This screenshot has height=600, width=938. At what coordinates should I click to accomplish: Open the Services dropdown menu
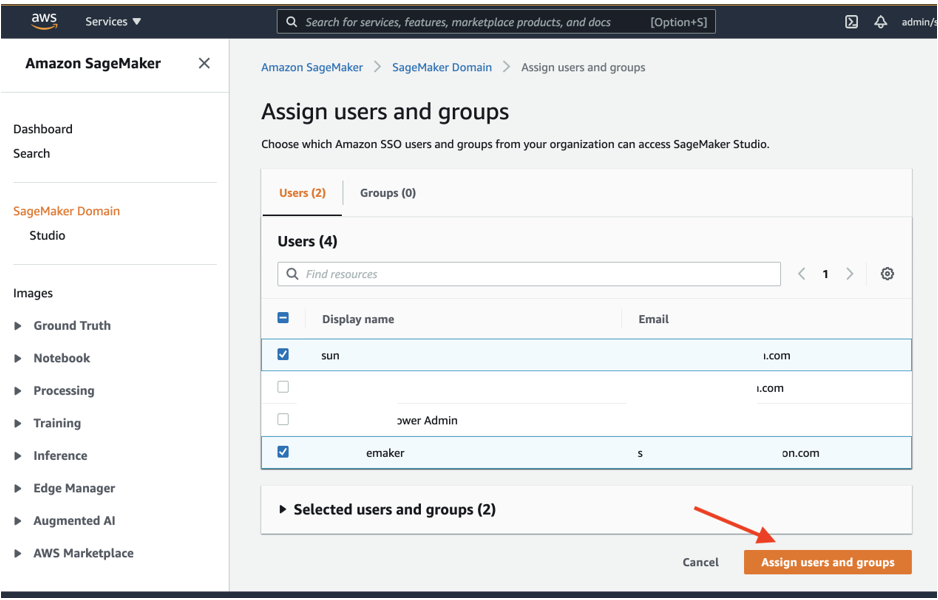tap(113, 22)
